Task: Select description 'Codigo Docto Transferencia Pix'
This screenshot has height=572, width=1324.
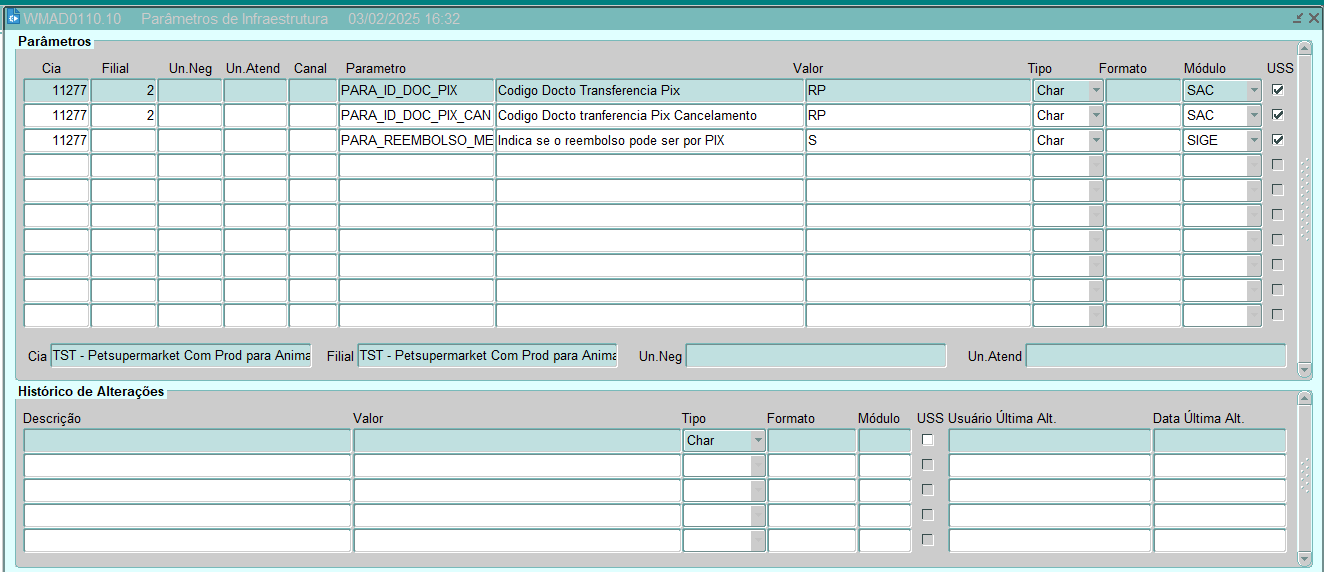Action: [x=649, y=90]
